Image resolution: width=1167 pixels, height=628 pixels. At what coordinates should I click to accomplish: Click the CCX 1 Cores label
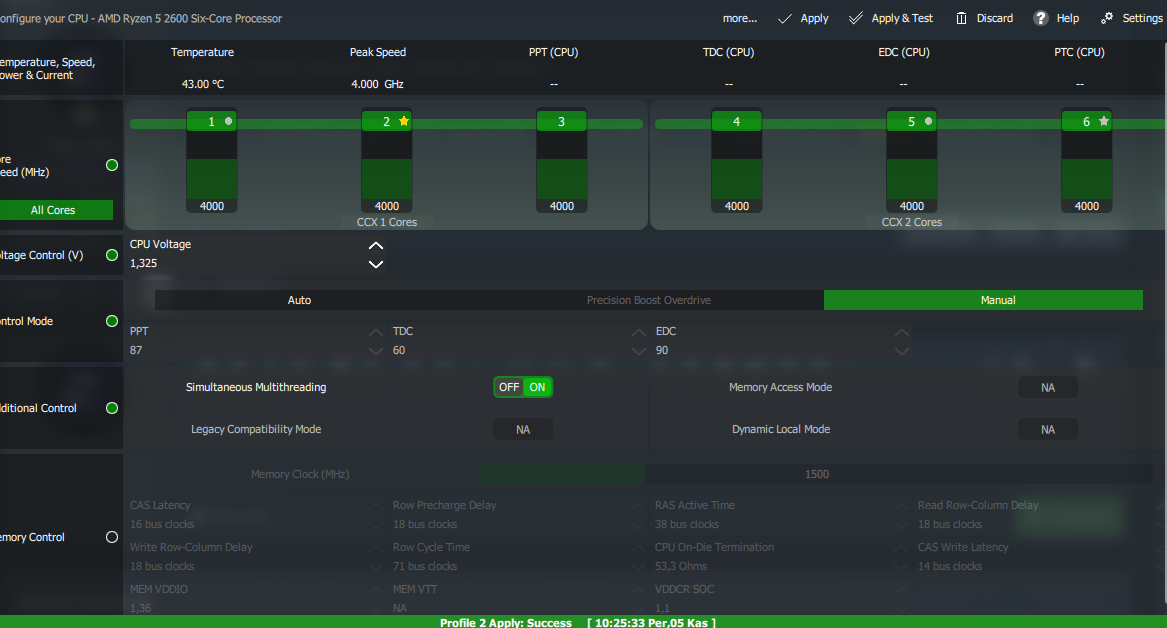tap(387, 222)
